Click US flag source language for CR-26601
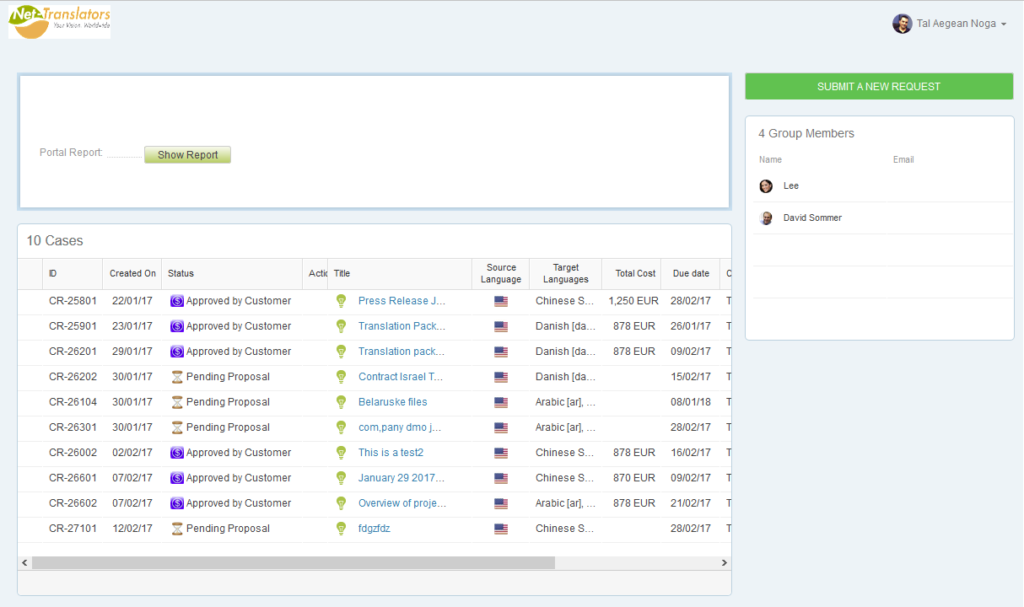This screenshot has width=1024, height=607. pyautogui.click(x=501, y=478)
